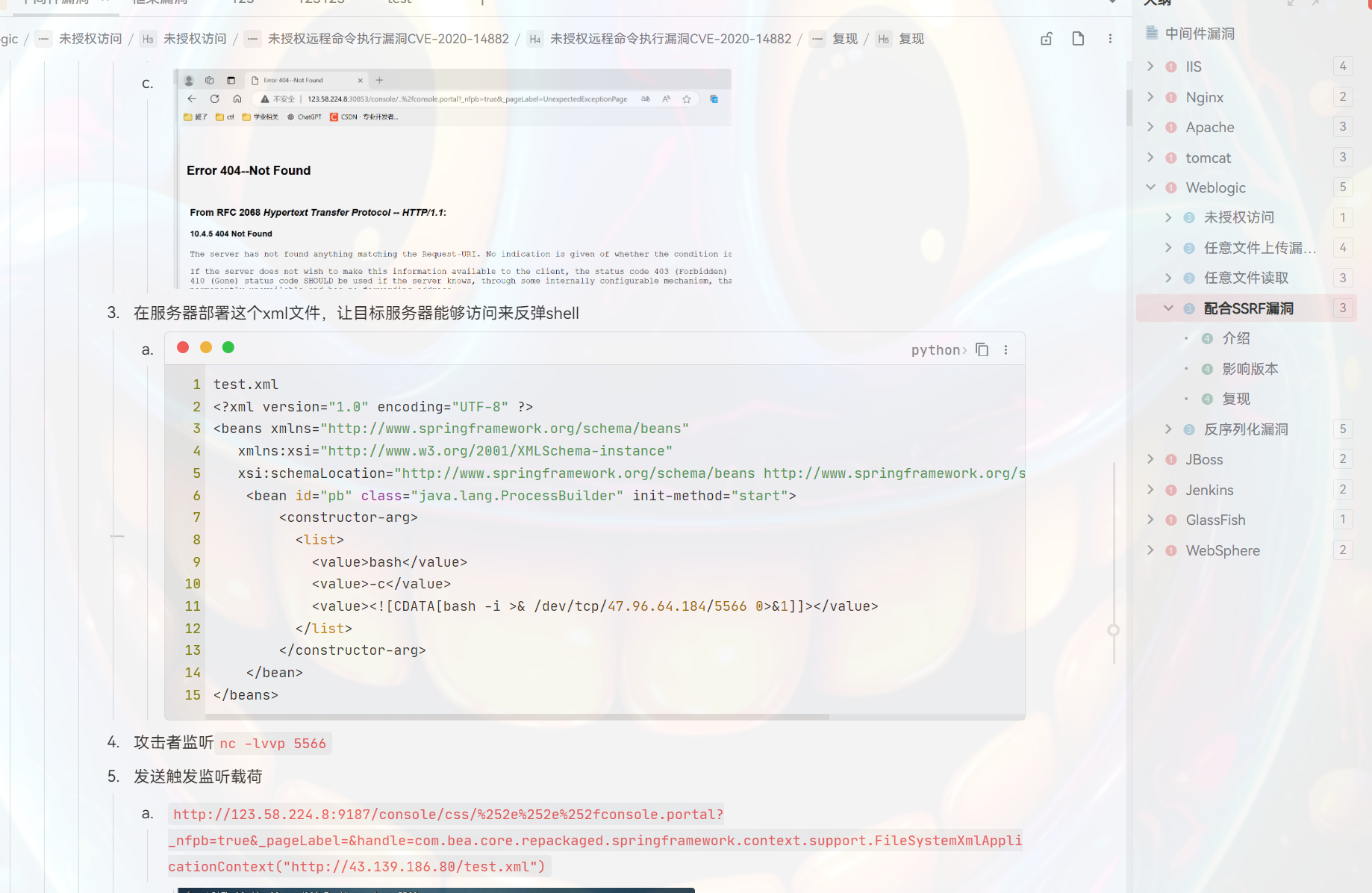Image resolution: width=1372 pixels, height=893 pixels.
Task: Jump to WebSphere heading in the outline
Action: pos(1223,550)
